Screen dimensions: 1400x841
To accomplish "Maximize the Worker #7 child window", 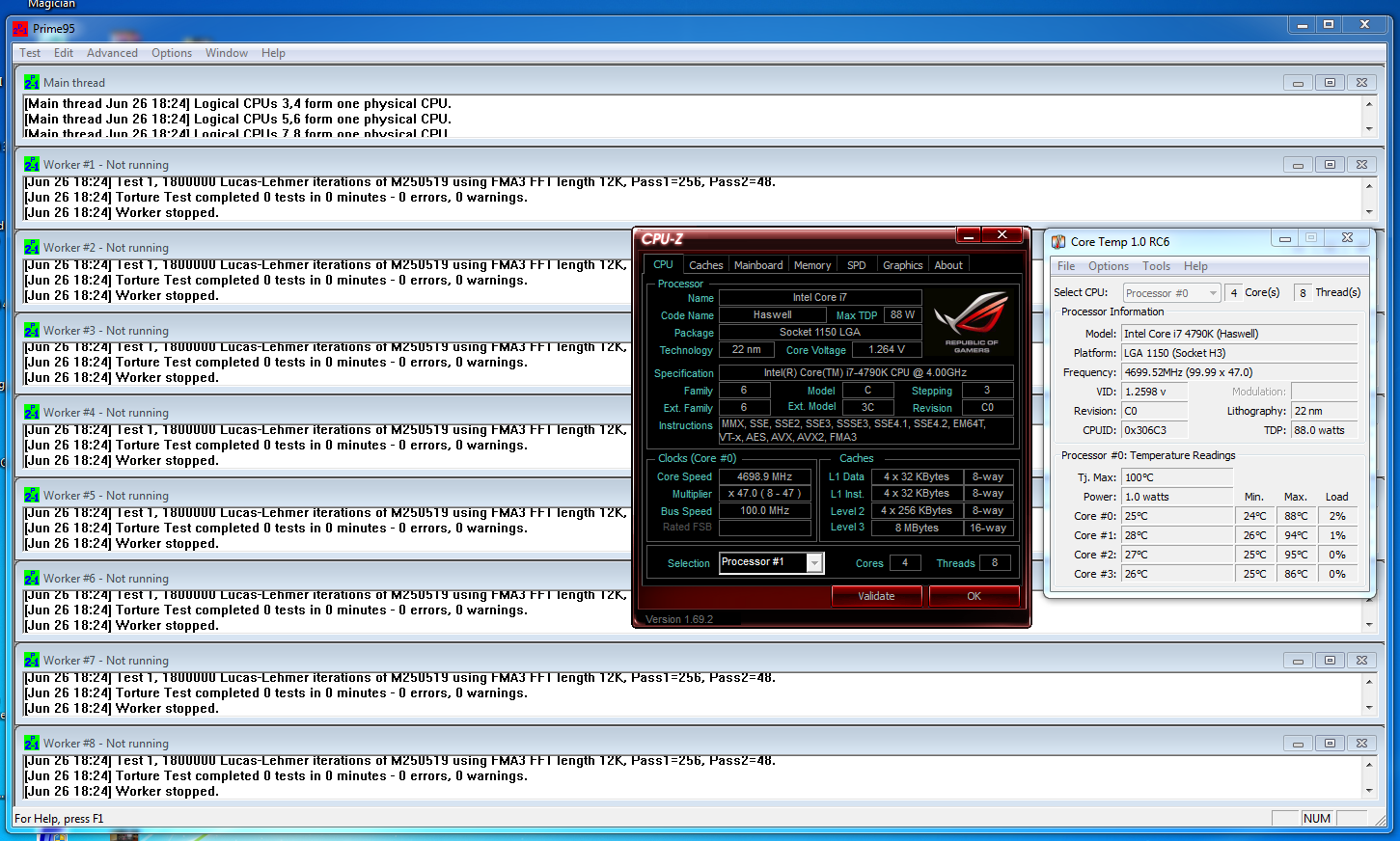I will (1330, 661).
